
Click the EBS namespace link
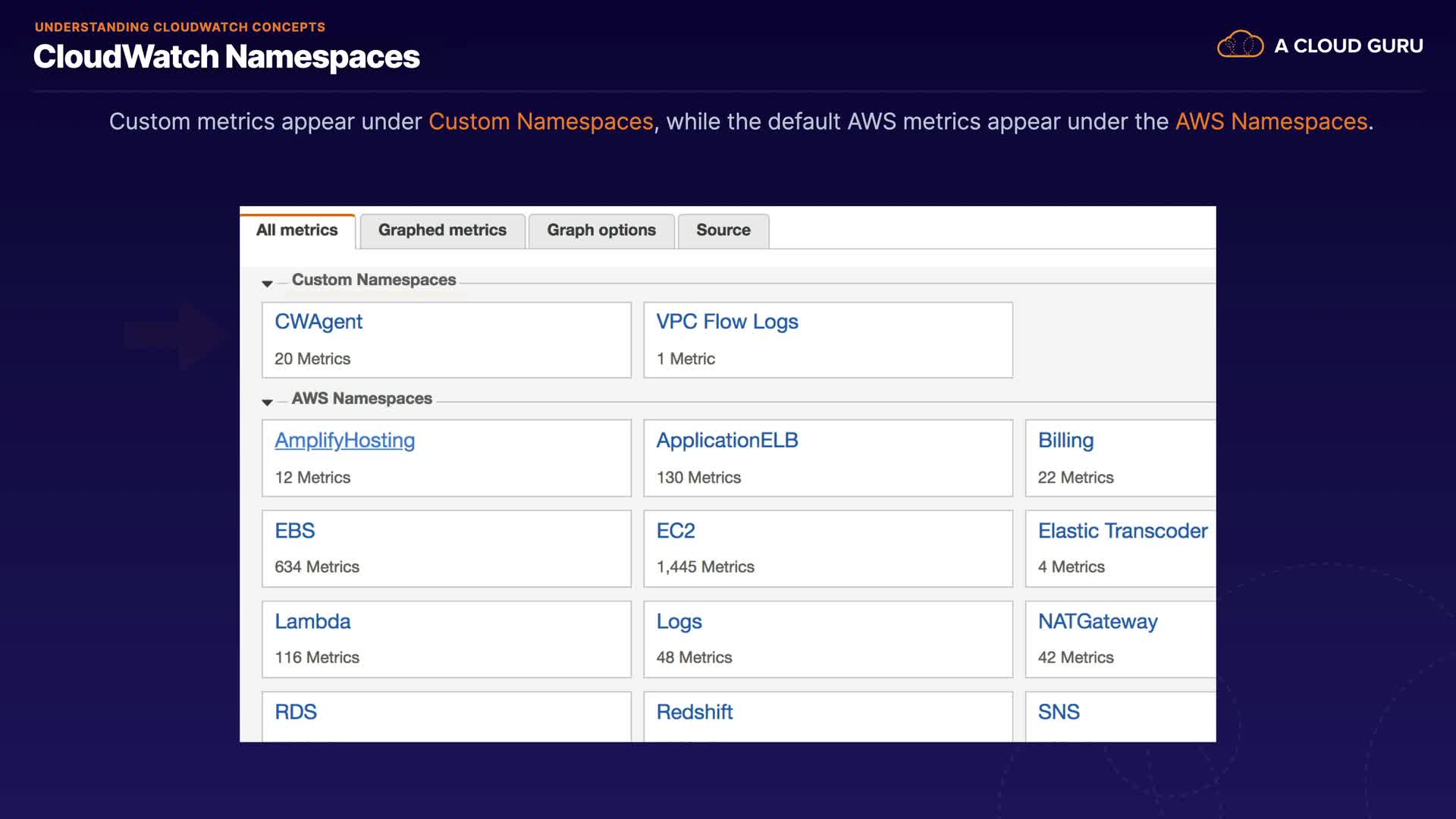pos(294,531)
